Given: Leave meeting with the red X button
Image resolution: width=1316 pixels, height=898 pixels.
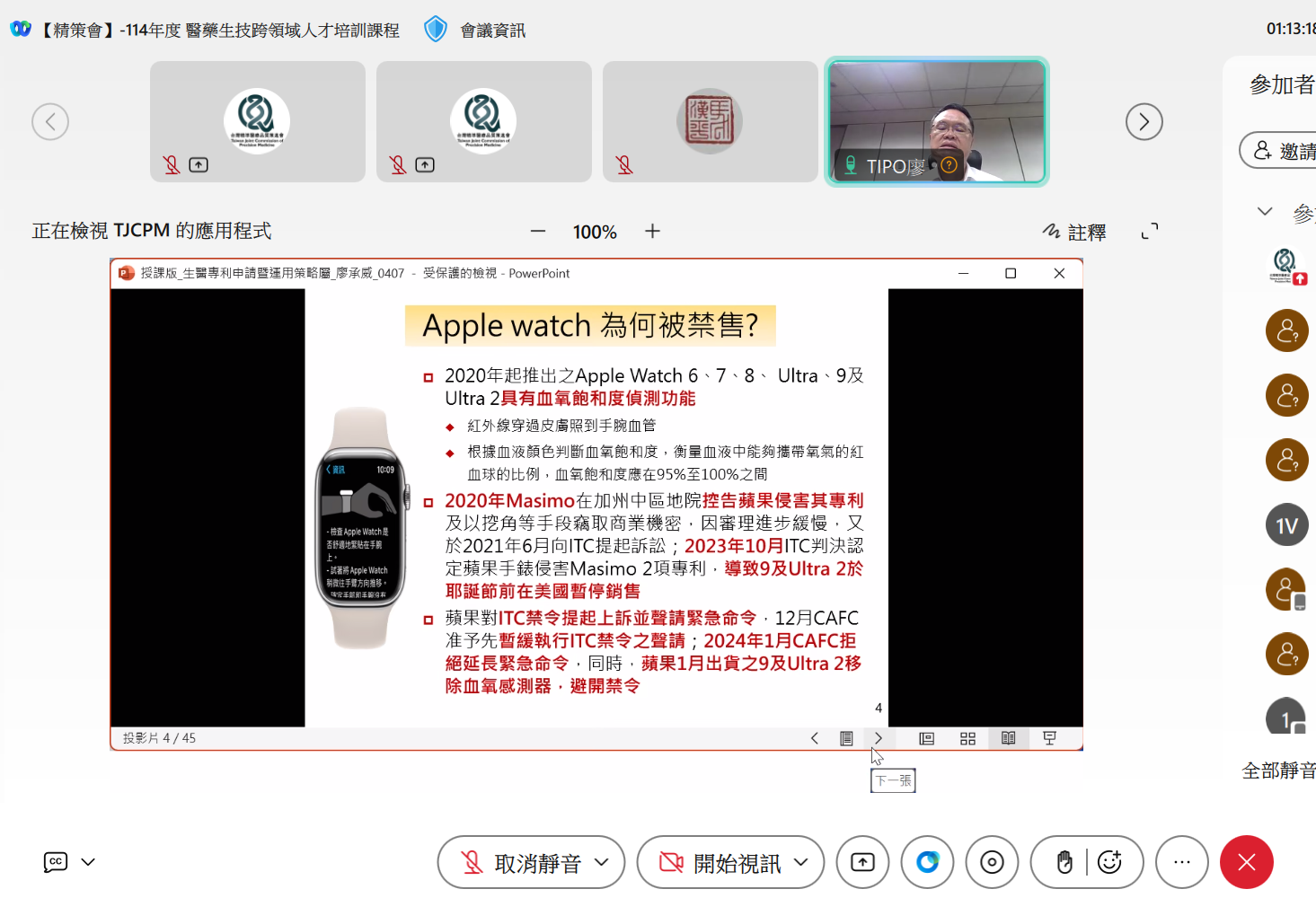Looking at the screenshot, I should tap(1247, 862).
